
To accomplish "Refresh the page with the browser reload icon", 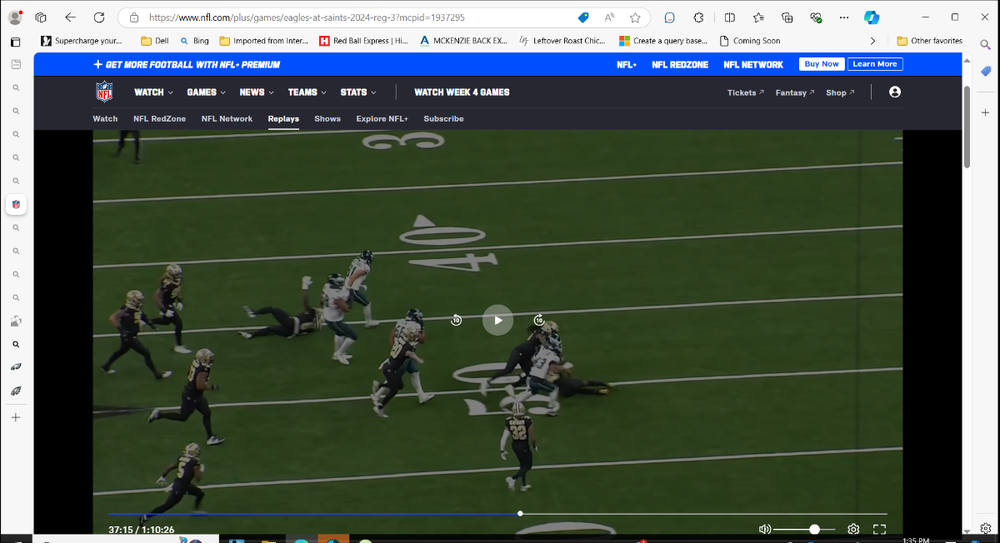I will coord(99,17).
